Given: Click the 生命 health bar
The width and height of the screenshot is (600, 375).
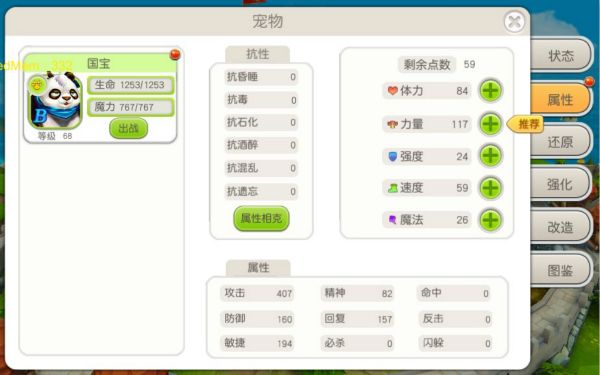Looking at the screenshot, I should 131,85.
